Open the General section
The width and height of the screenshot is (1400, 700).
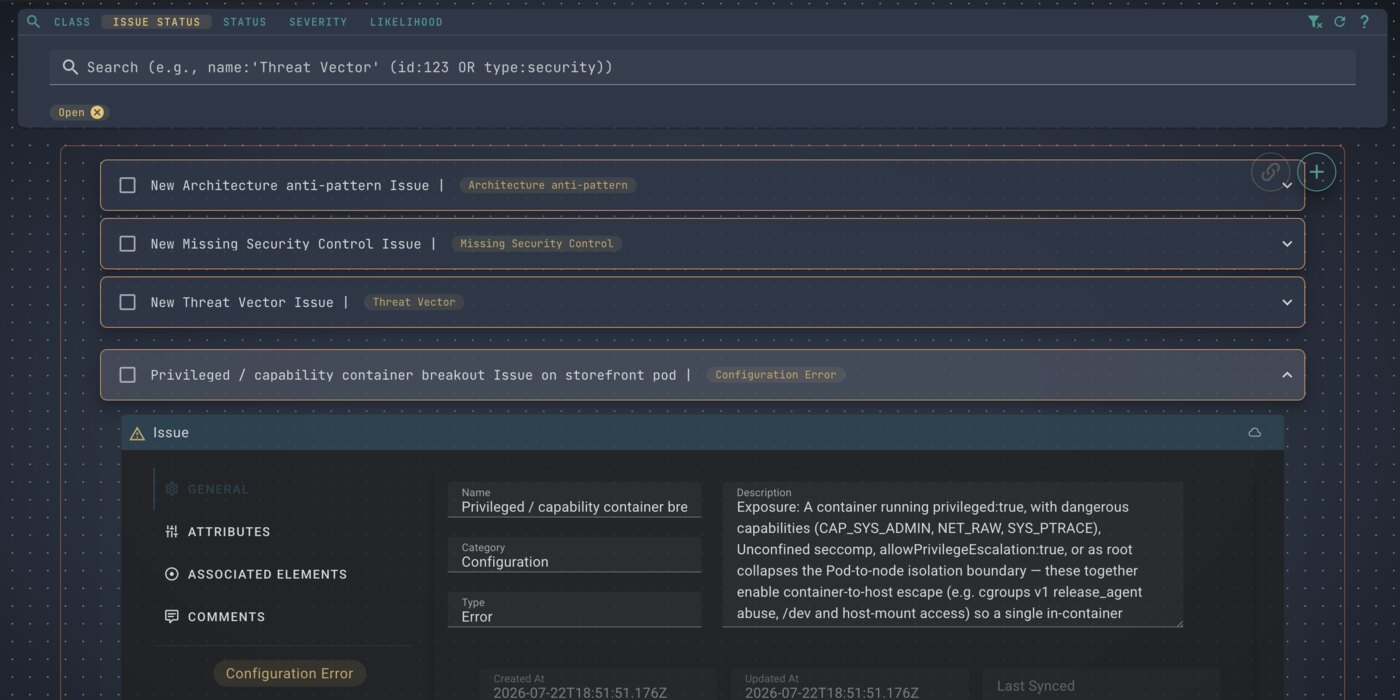pyautogui.click(x=218, y=489)
